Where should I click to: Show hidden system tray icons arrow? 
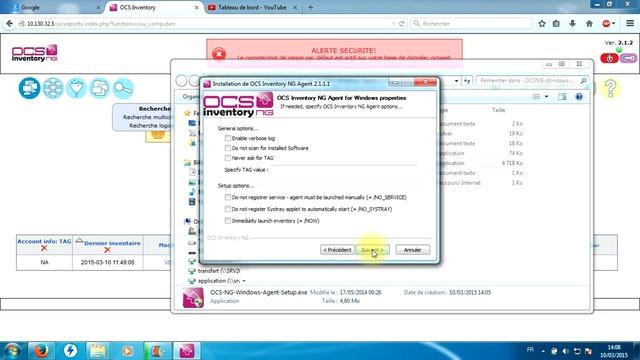(543, 351)
